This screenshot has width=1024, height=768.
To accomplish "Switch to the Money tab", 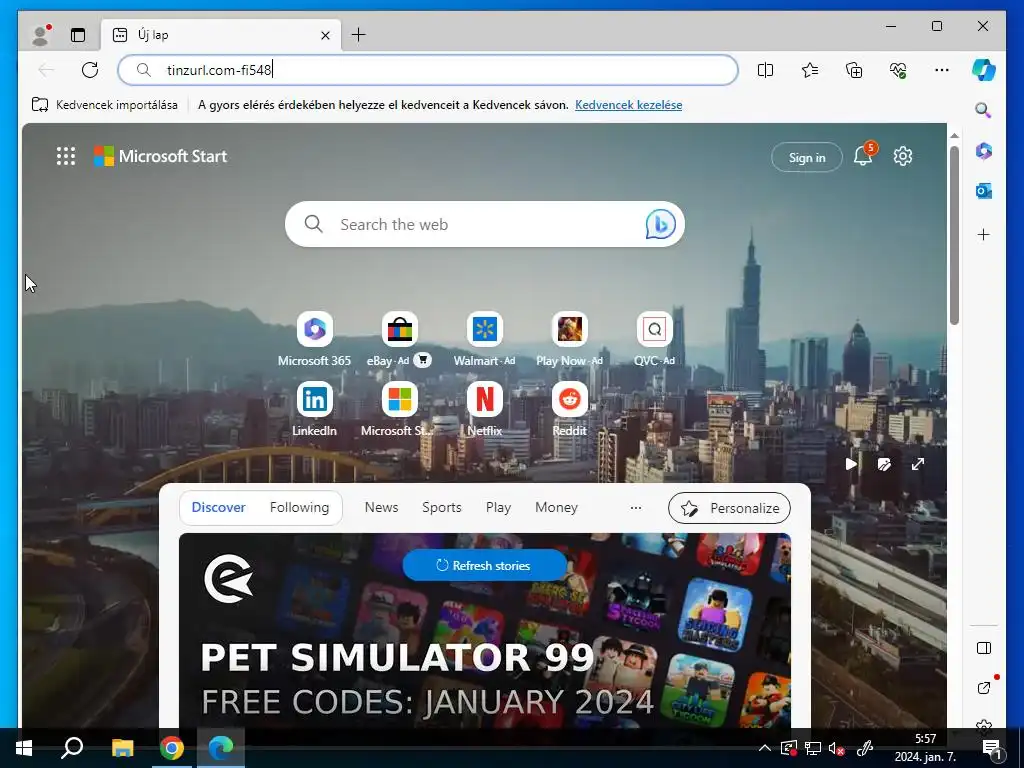I will [556, 507].
